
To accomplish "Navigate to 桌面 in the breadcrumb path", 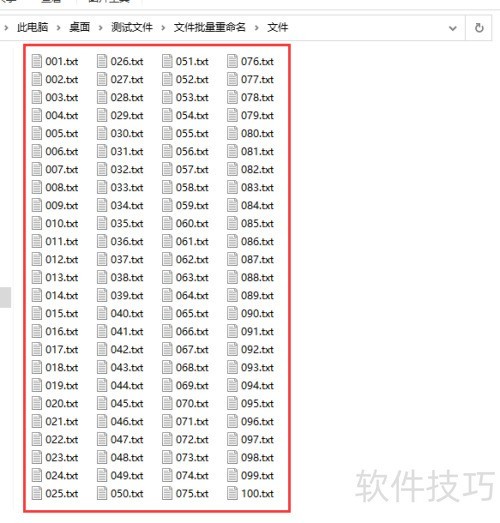I will (x=79, y=27).
